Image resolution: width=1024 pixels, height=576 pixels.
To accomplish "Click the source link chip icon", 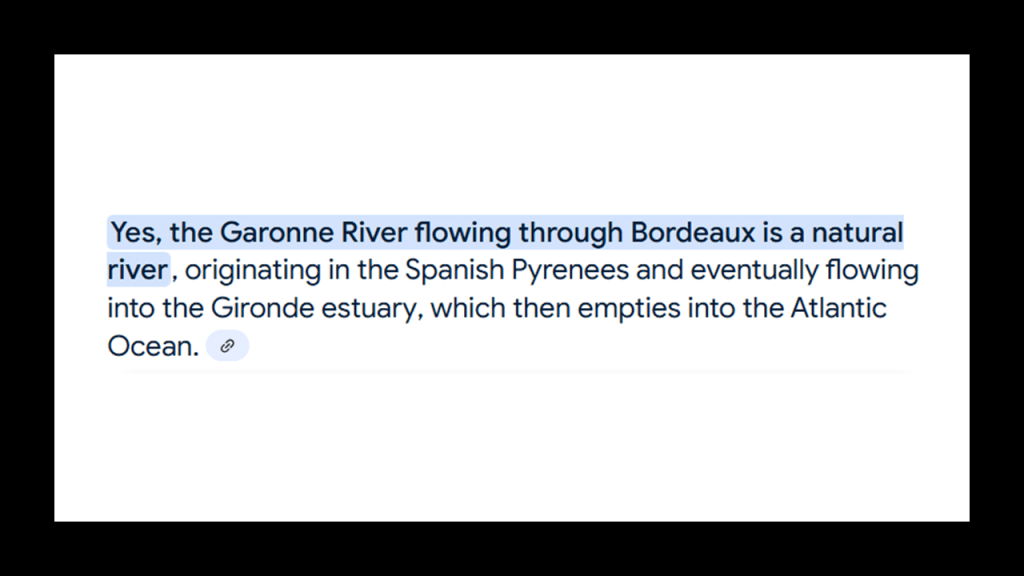I will coord(227,346).
